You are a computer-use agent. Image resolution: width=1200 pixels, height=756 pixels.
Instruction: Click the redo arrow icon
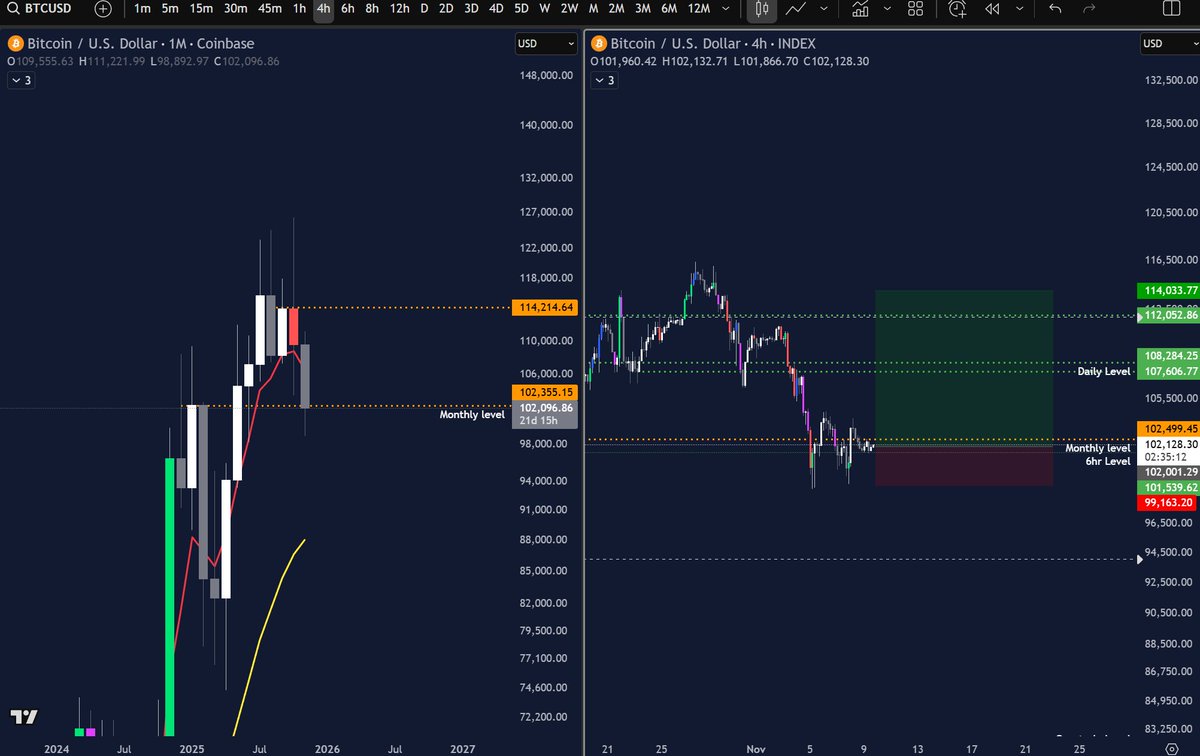(1088, 10)
